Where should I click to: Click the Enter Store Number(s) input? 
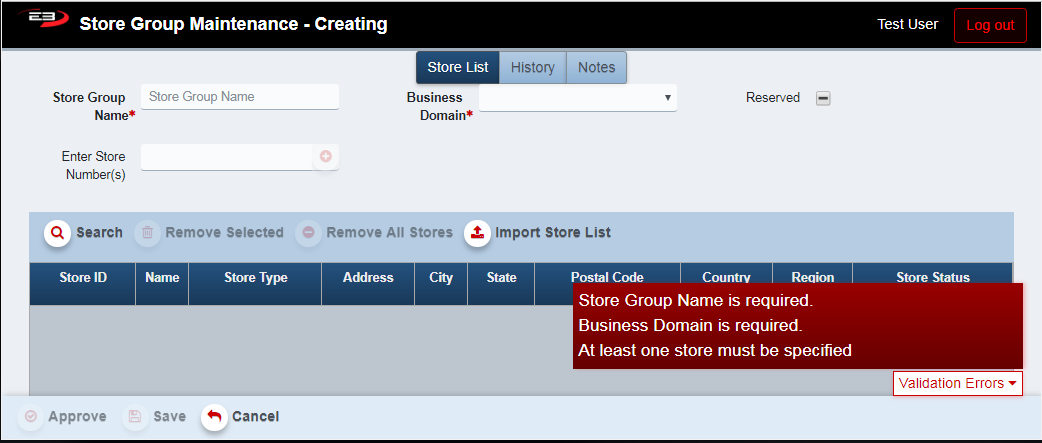click(x=227, y=157)
